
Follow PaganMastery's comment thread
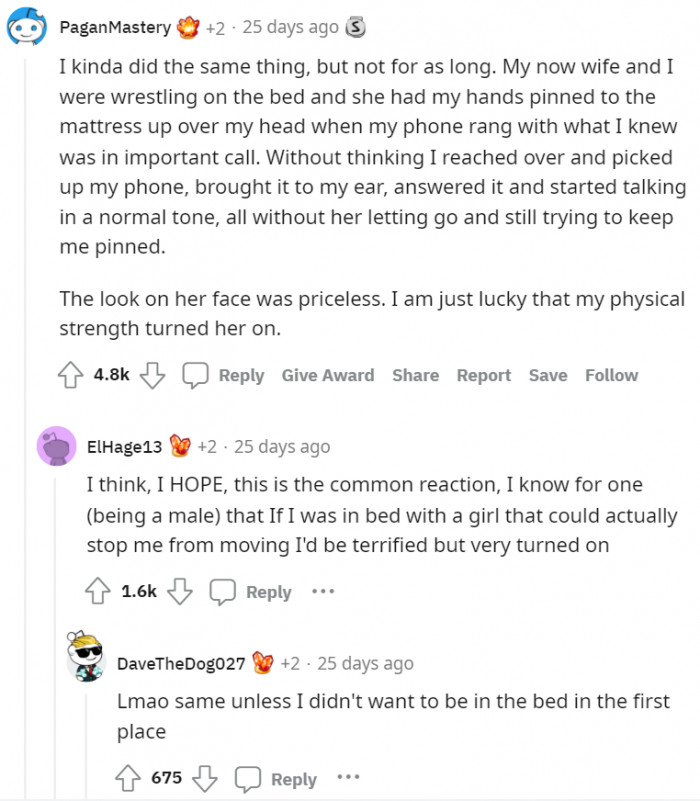coord(611,376)
